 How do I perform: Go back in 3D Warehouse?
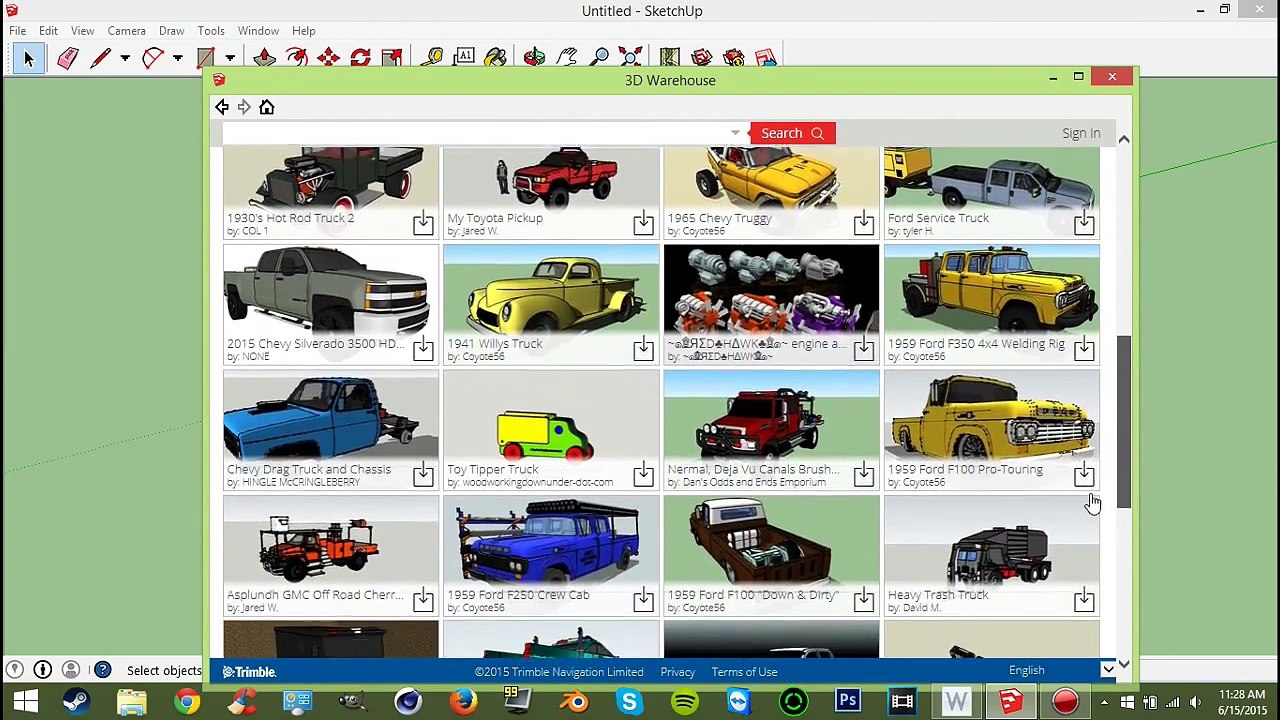[x=222, y=107]
